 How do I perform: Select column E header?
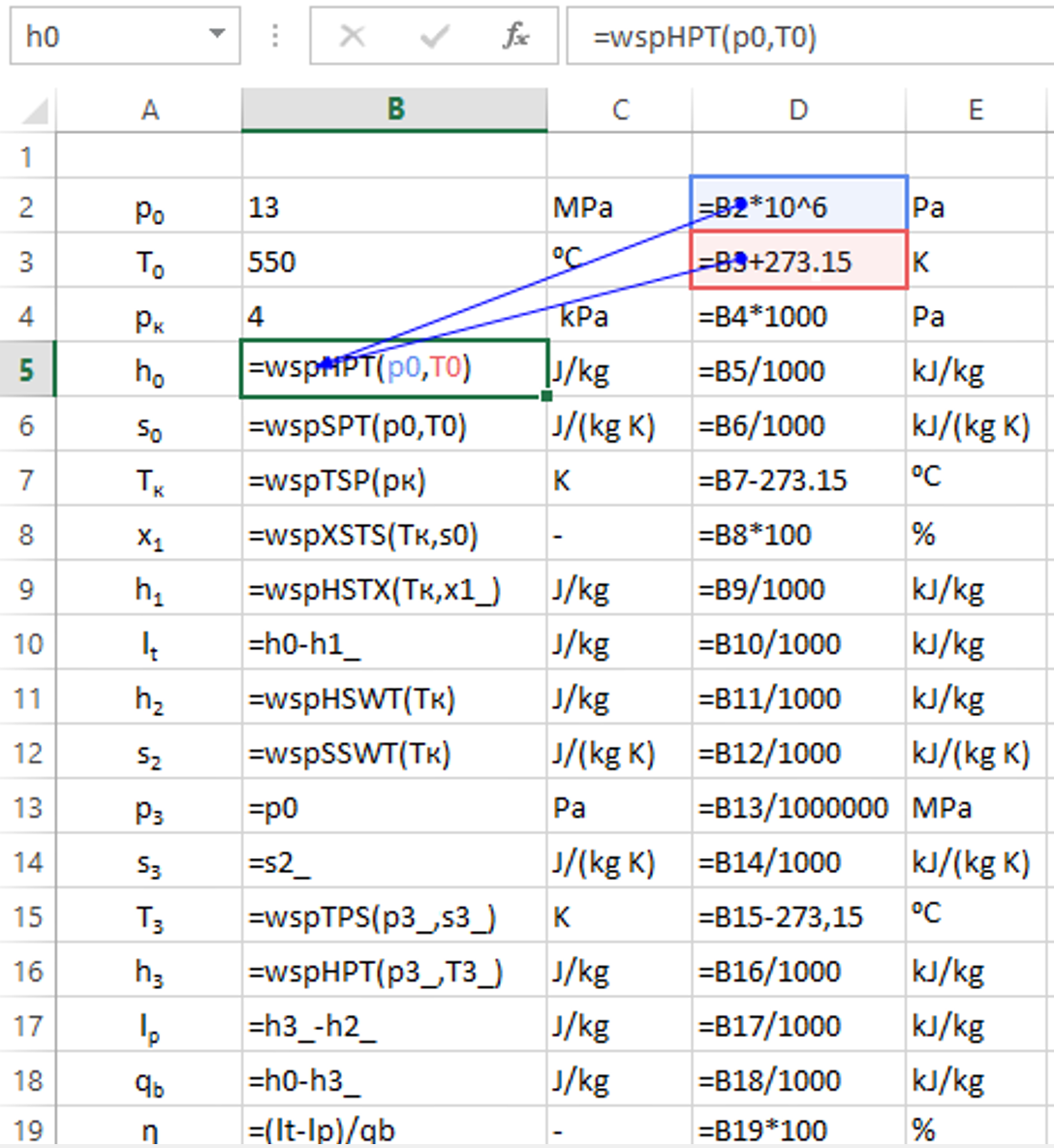(x=974, y=109)
